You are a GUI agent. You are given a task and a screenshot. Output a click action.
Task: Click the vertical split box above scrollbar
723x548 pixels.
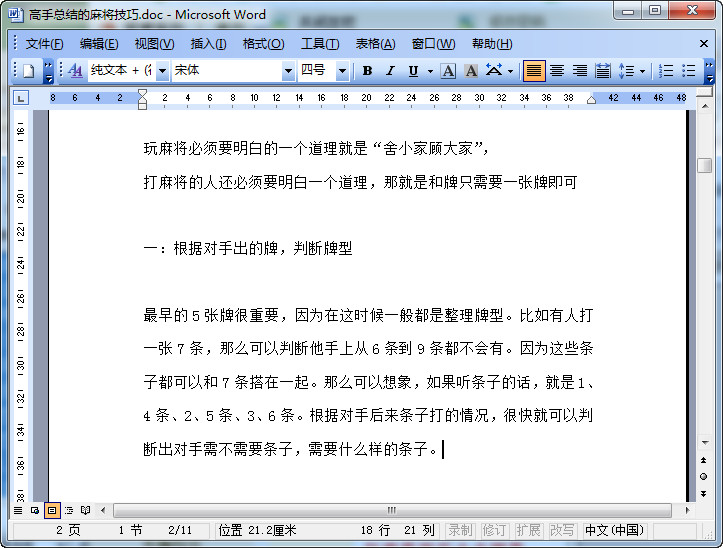[x=704, y=92]
